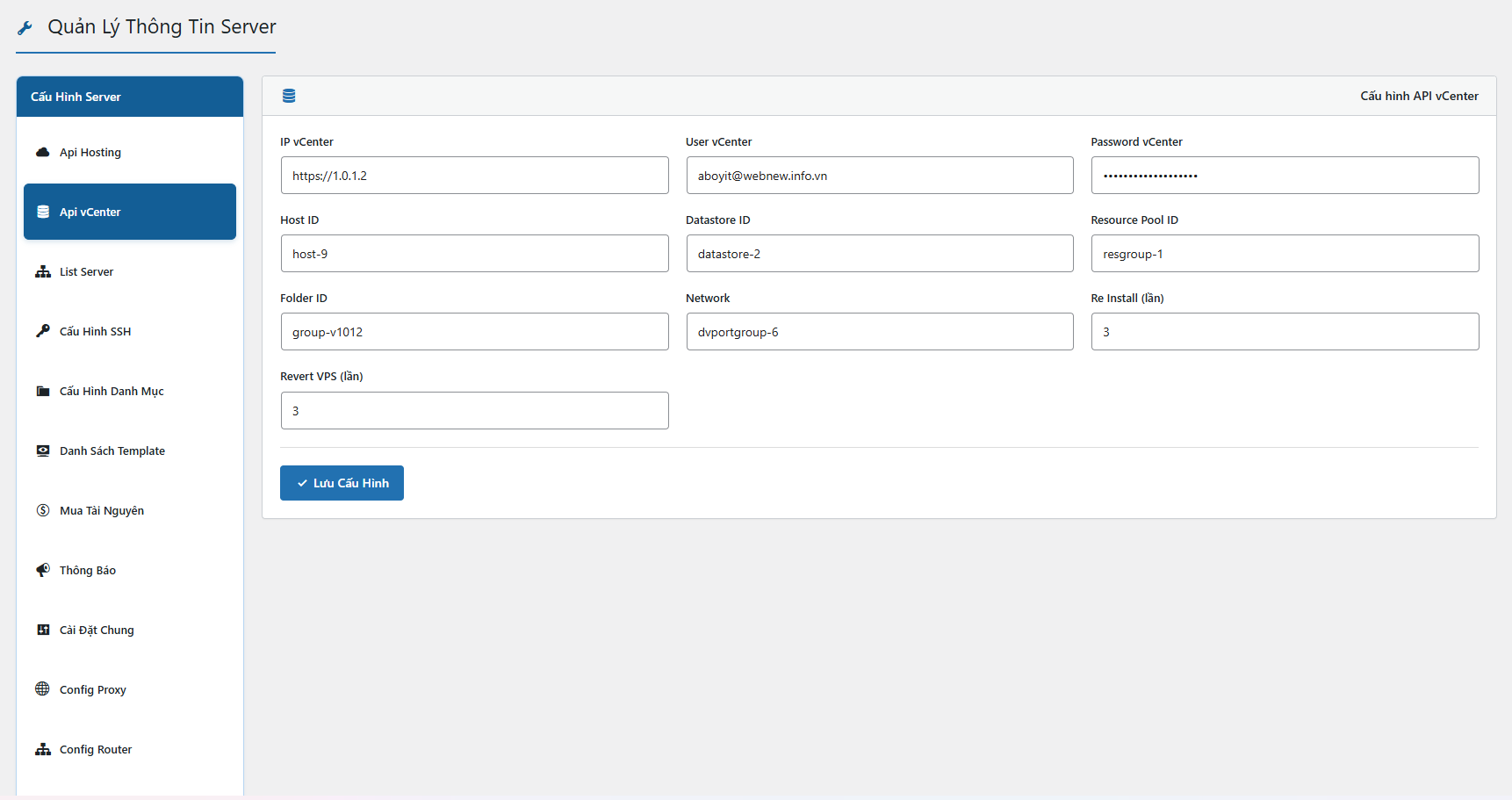1512x800 pixels.
Task: Click the database icon for Api vCenter
Action: 42,212
